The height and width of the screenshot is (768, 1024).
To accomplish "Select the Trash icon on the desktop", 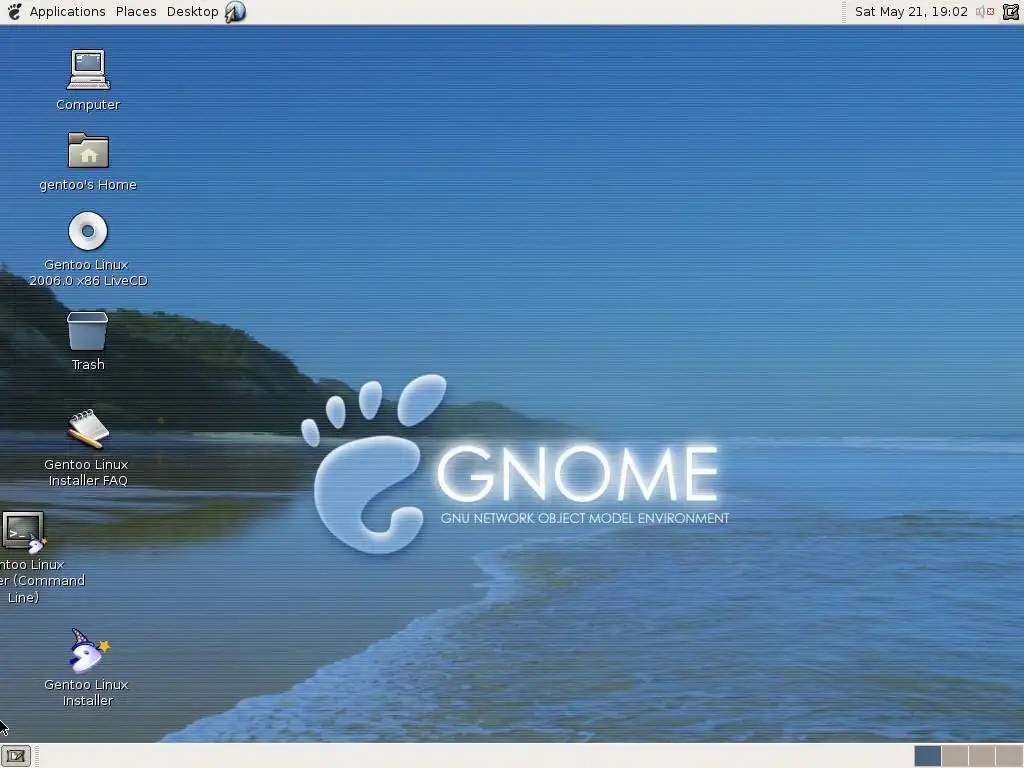I will pos(88,331).
